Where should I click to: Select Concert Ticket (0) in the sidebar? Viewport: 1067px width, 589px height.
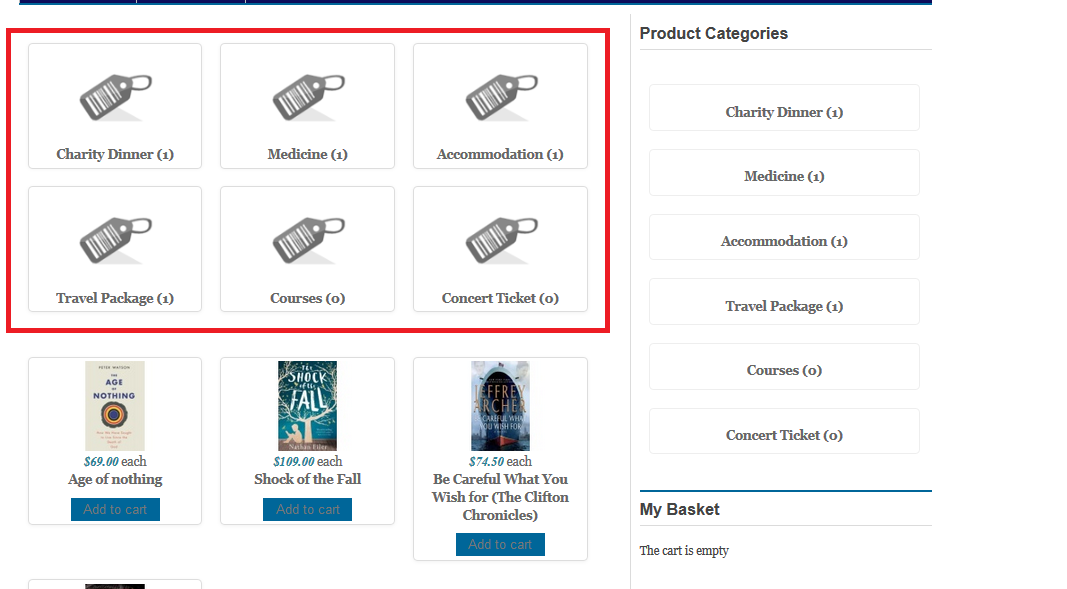tap(784, 435)
